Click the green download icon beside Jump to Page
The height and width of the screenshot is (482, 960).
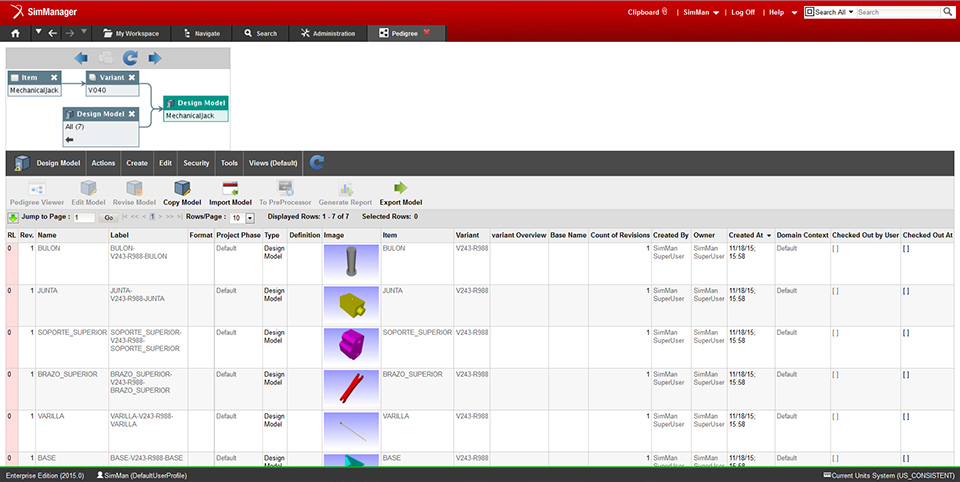(13, 217)
